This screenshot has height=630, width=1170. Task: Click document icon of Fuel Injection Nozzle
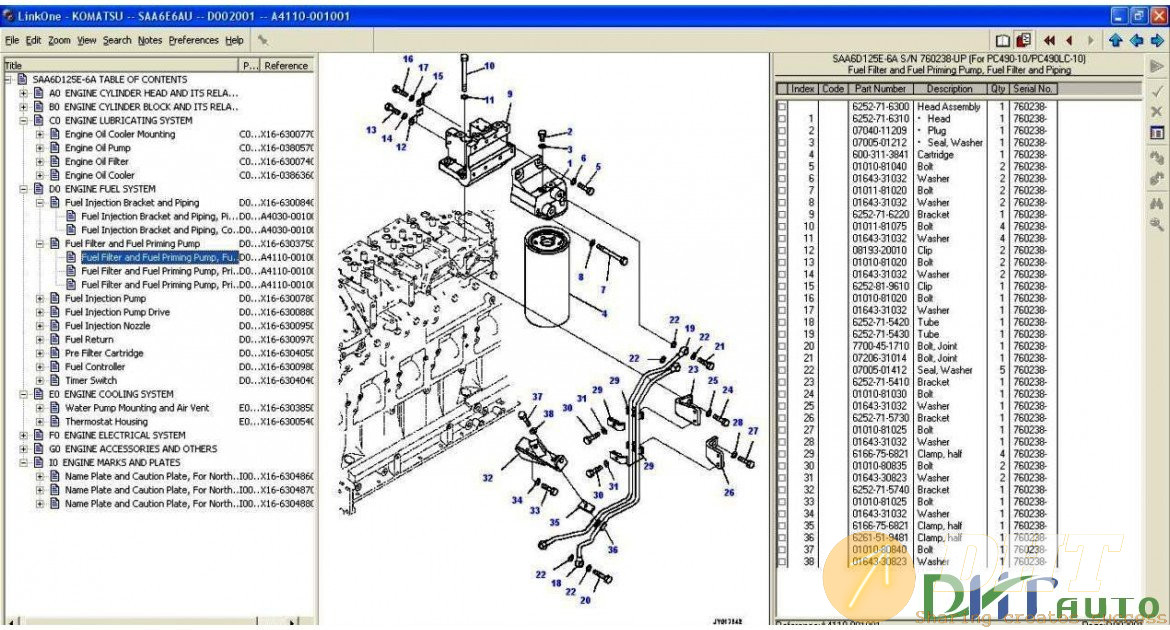point(54,326)
